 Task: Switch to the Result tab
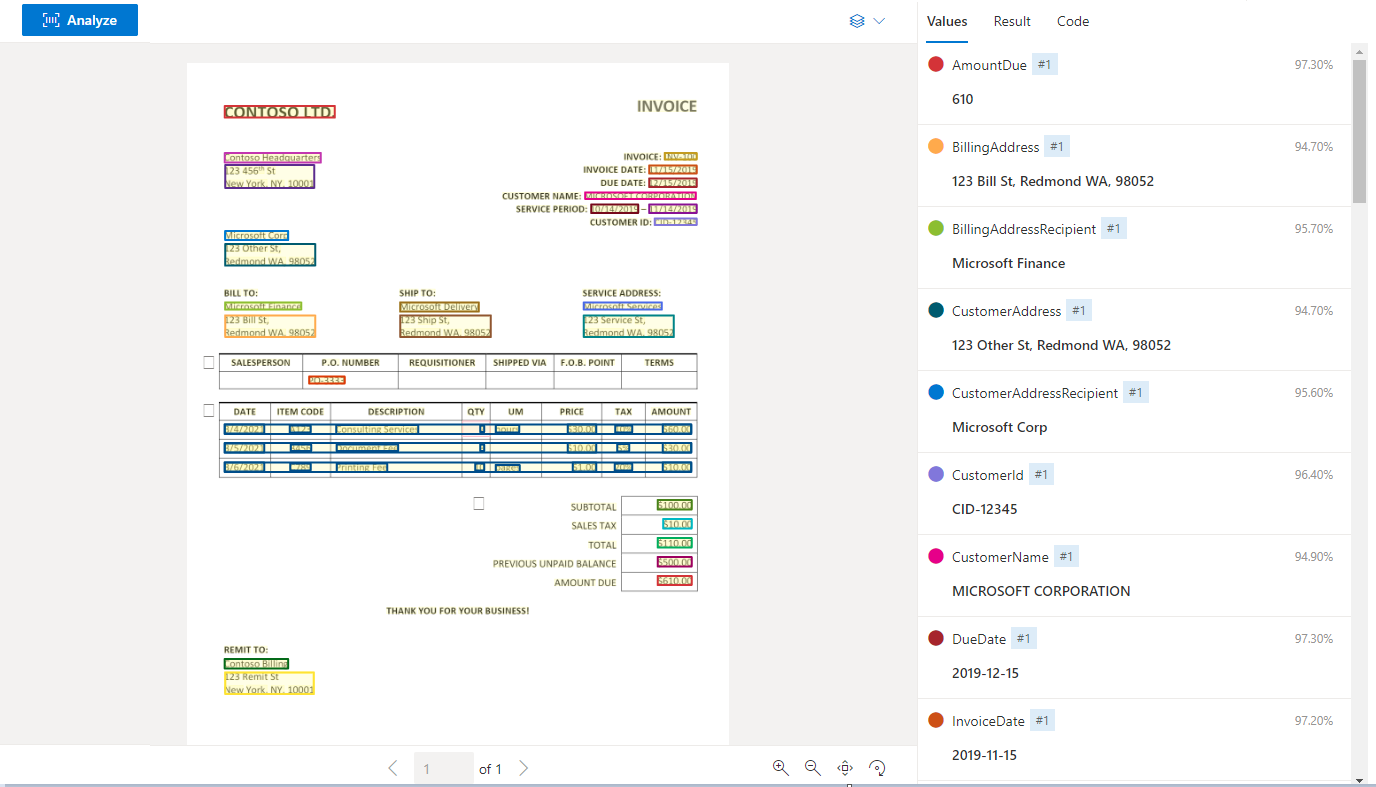point(1012,21)
